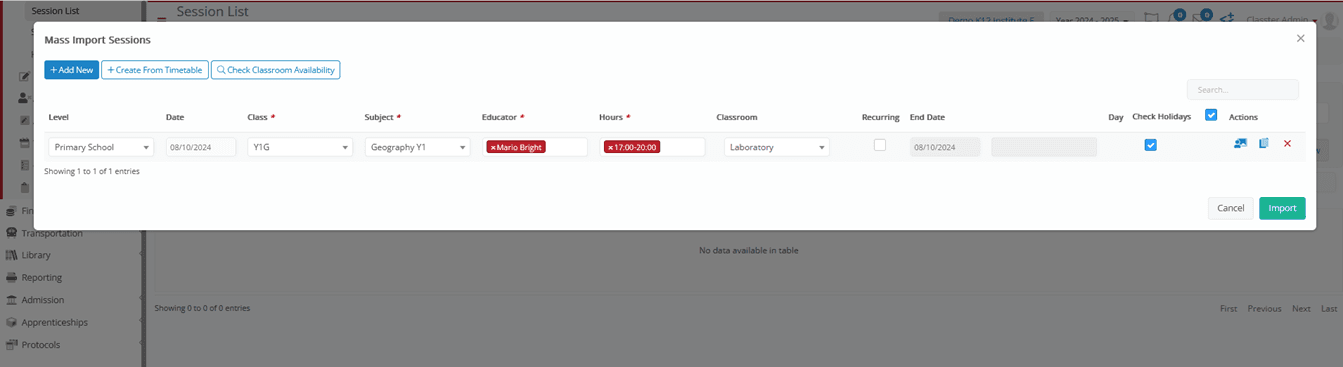
Task: Remove the 17:00-20:00 hours tag
Action: (x=610, y=147)
